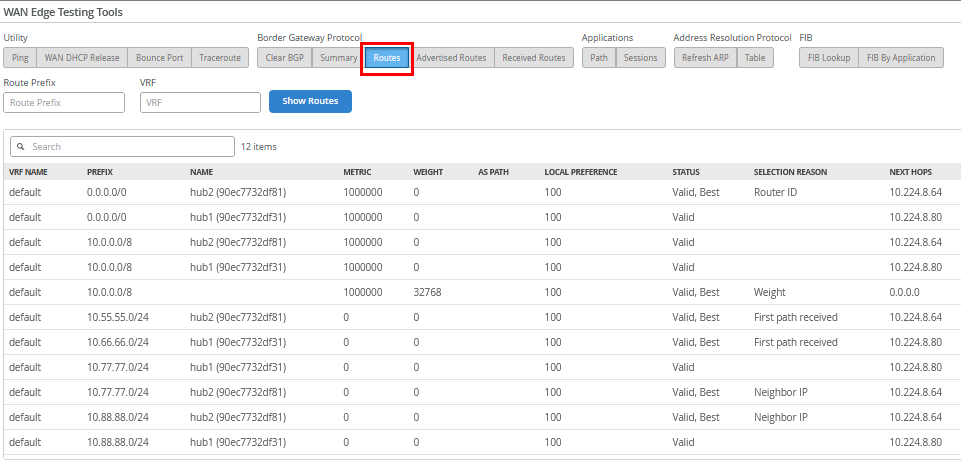
Task: Open the Applications Sessions tool
Action: pyautogui.click(x=640, y=58)
